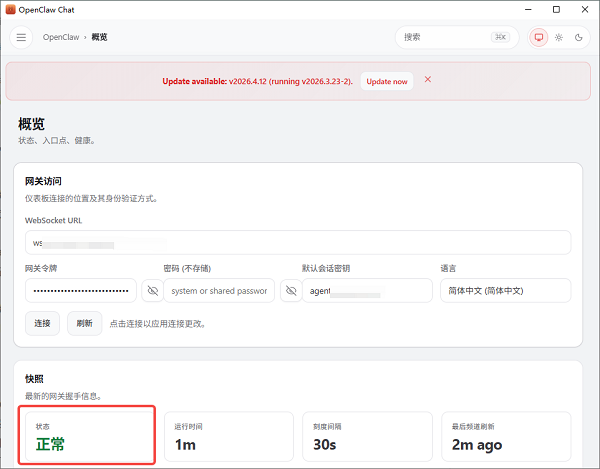Toggle gateway token visibility eye icon
The width and height of the screenshot is (600, 469).
[x=153, y=291]
